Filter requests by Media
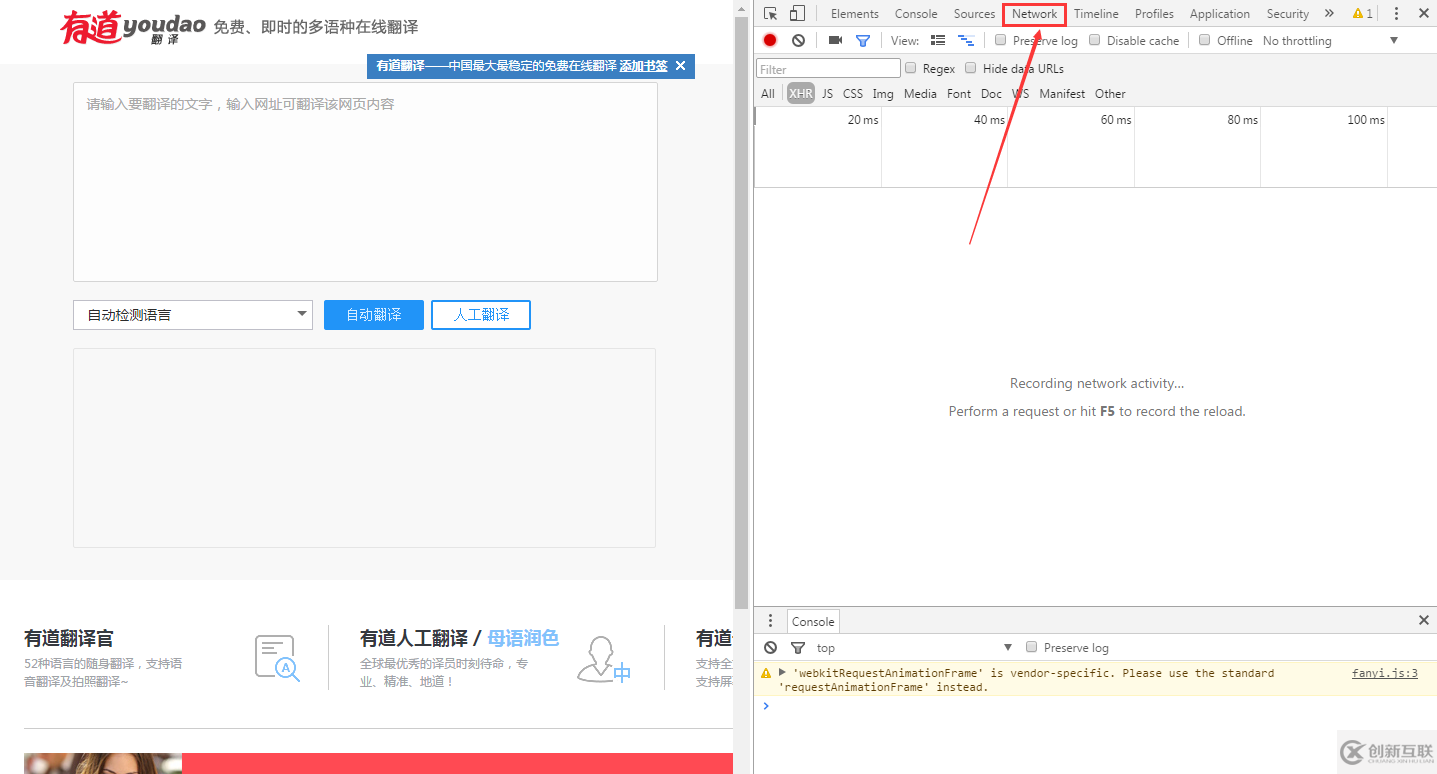Image resolution: width=1437 pixels, height=774 pixels. (920, 94)
